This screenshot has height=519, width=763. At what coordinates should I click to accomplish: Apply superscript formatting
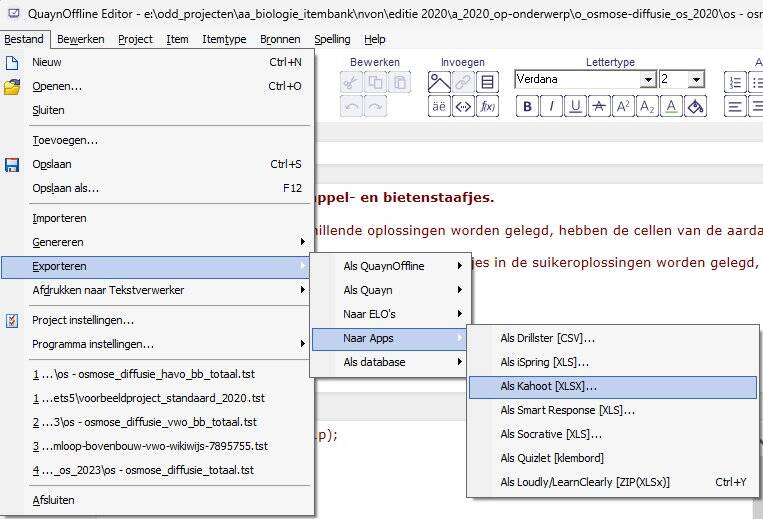[623, 107]
